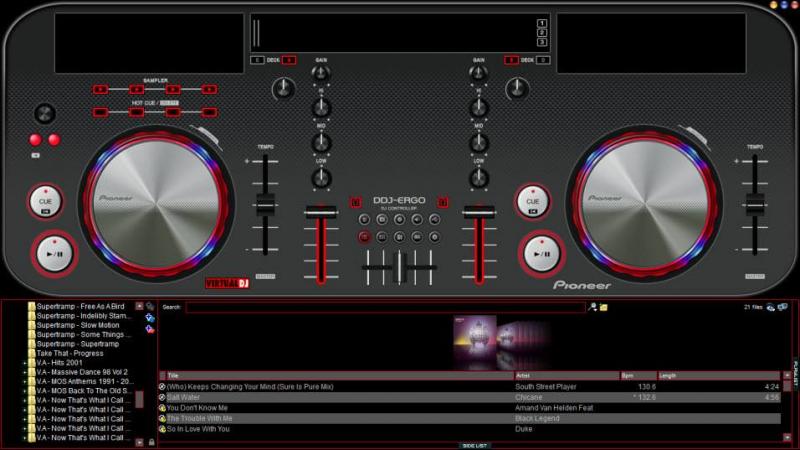The height and width of the screenshot is (450, 800).
Task: Select panel button 3 in top display
Action: [x=542, y=42]
